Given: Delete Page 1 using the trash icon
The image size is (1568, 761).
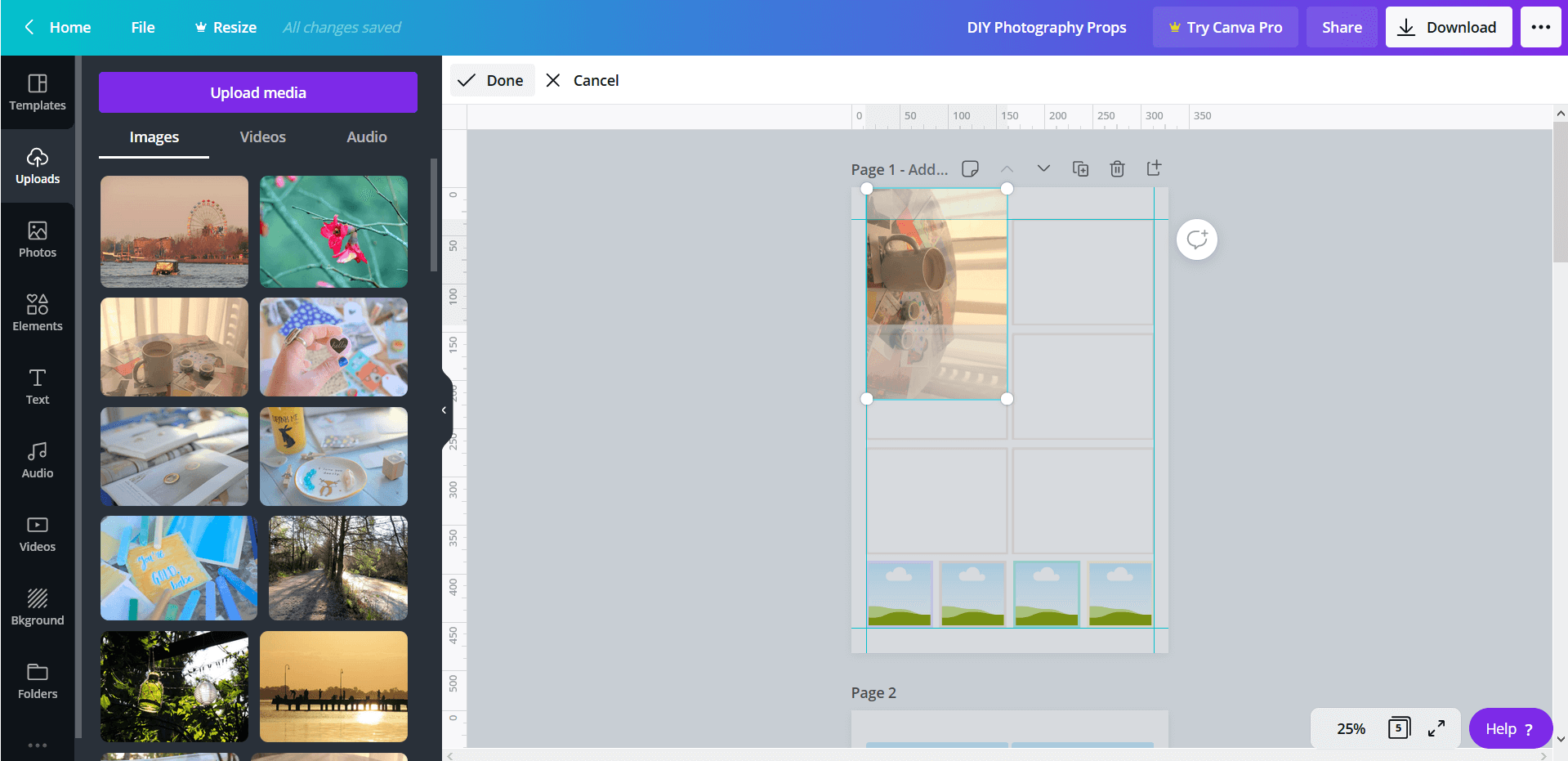Looking at the screenshot, I should pyautogui.click(x=1117, y=168).
